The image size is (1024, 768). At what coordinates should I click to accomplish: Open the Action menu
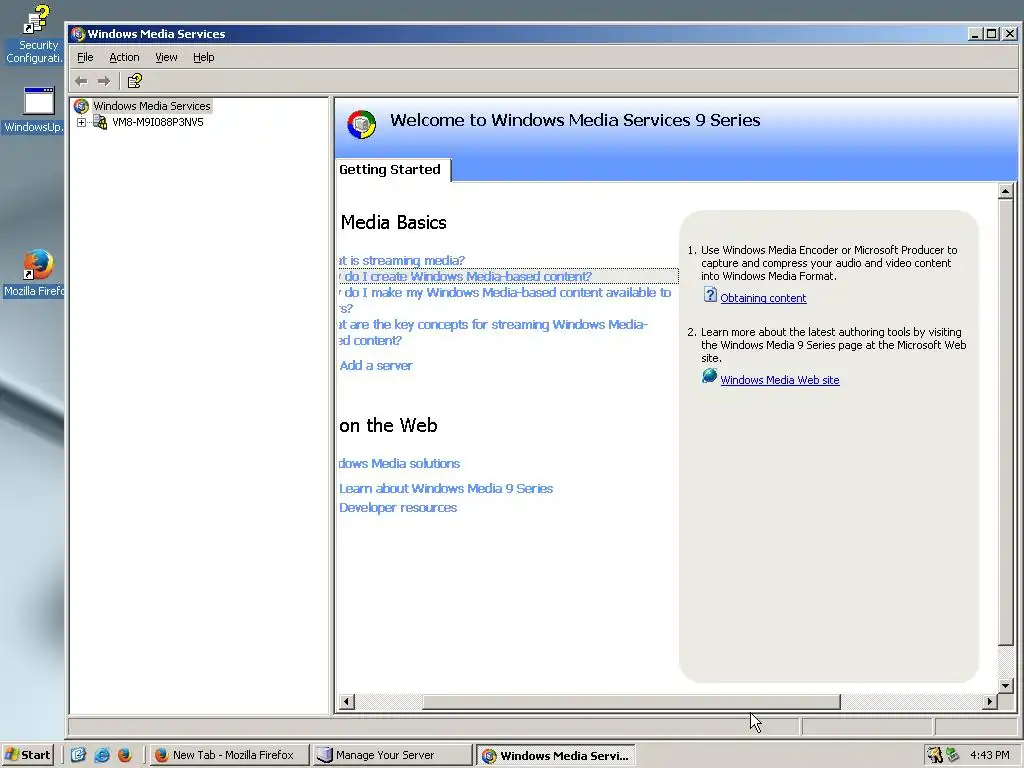click(x=124, y=57)
